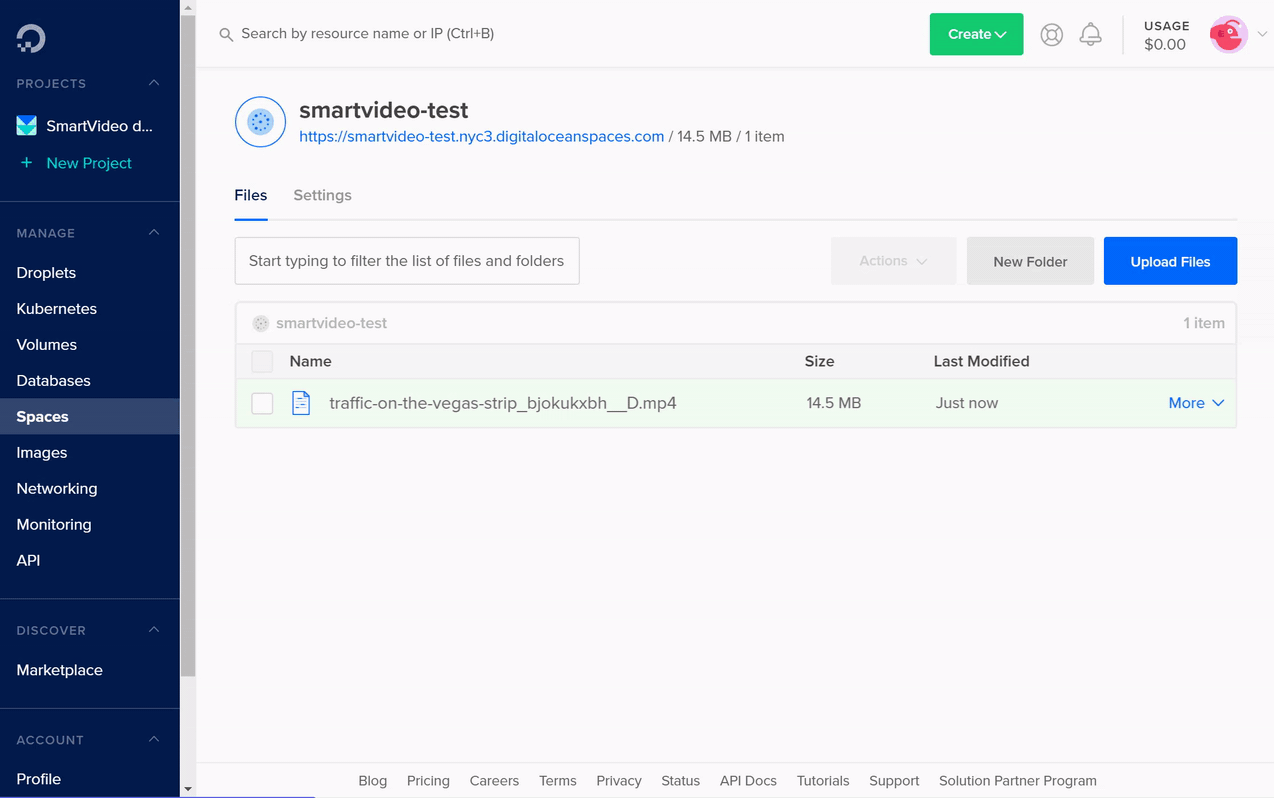Image resolution: width=1274 pixels, height=798 pixels.
Task: Collapse the Manage section chevron
Action: [x=154, y=232]
